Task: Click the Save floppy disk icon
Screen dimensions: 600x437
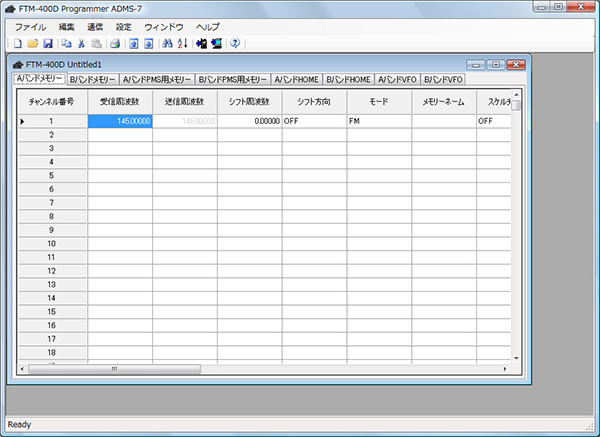Action: tap(47, 44)
